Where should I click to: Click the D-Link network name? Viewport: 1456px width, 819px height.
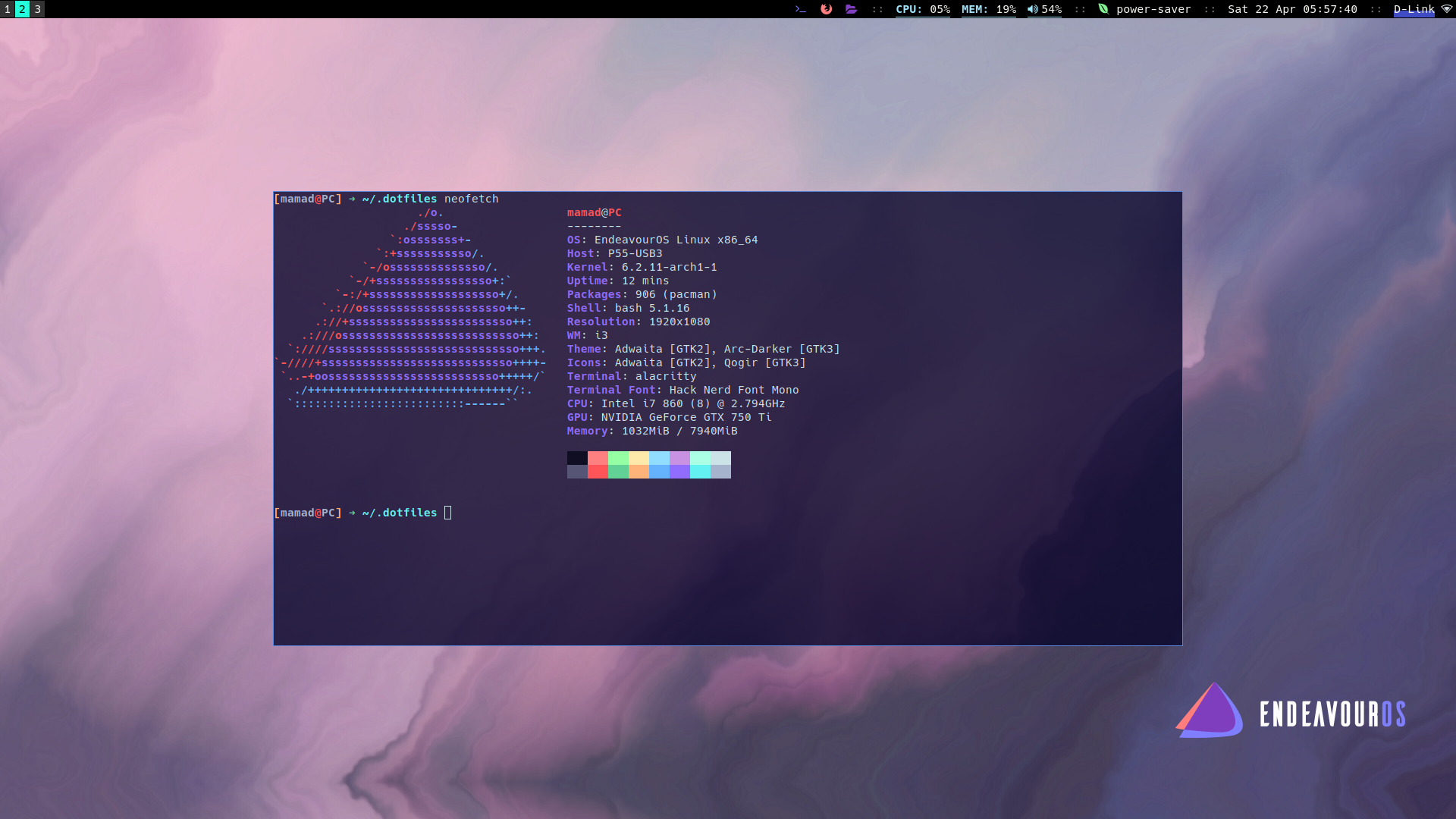pyautogui.click(x=1414, y=9)
